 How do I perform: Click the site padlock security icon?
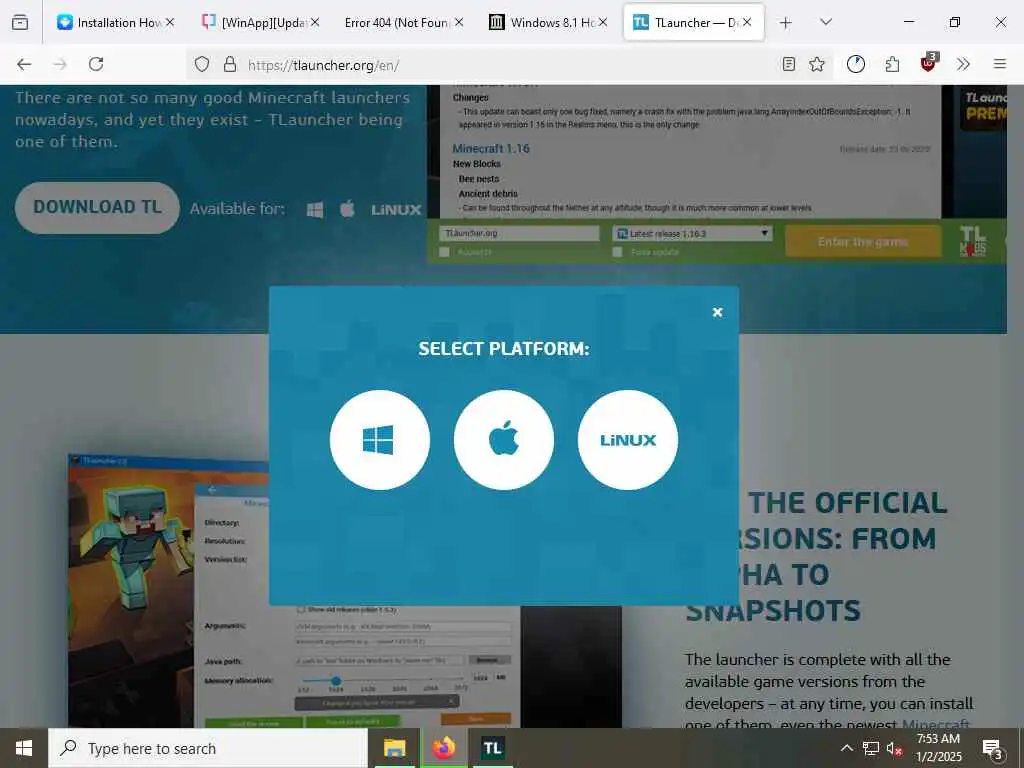click(229, 64)
